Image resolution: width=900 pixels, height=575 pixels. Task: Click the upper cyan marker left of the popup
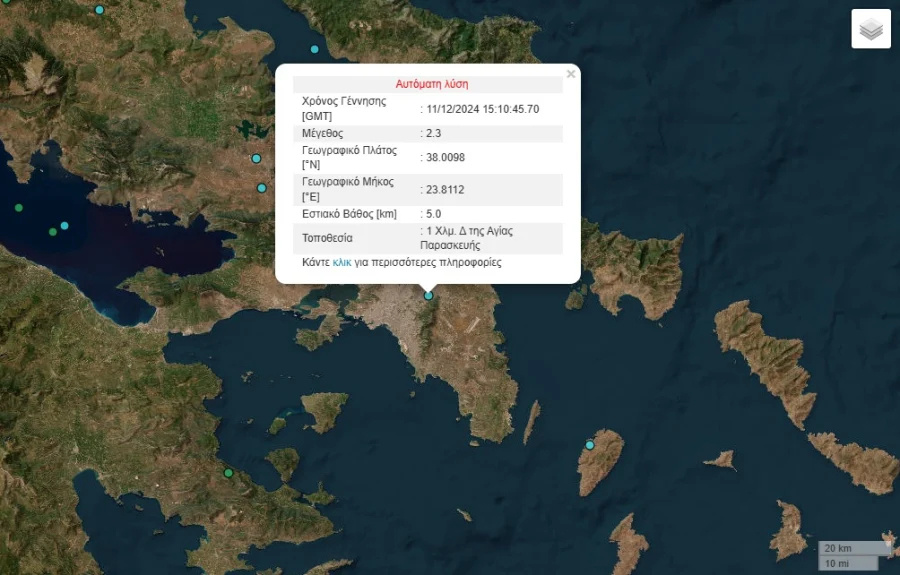click(256, 158)
